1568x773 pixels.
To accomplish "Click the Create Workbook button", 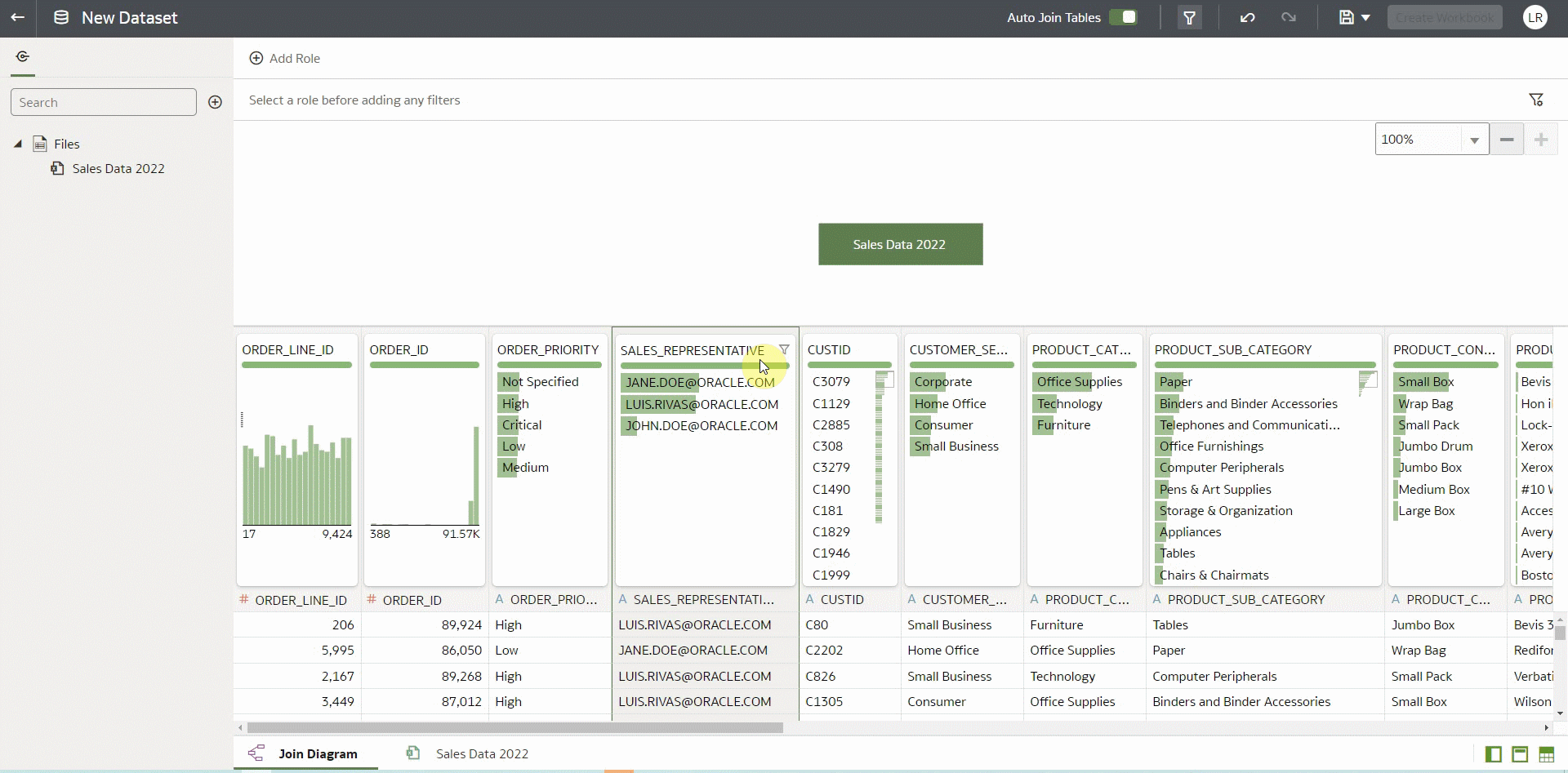I will click(x=1445, y=16).
